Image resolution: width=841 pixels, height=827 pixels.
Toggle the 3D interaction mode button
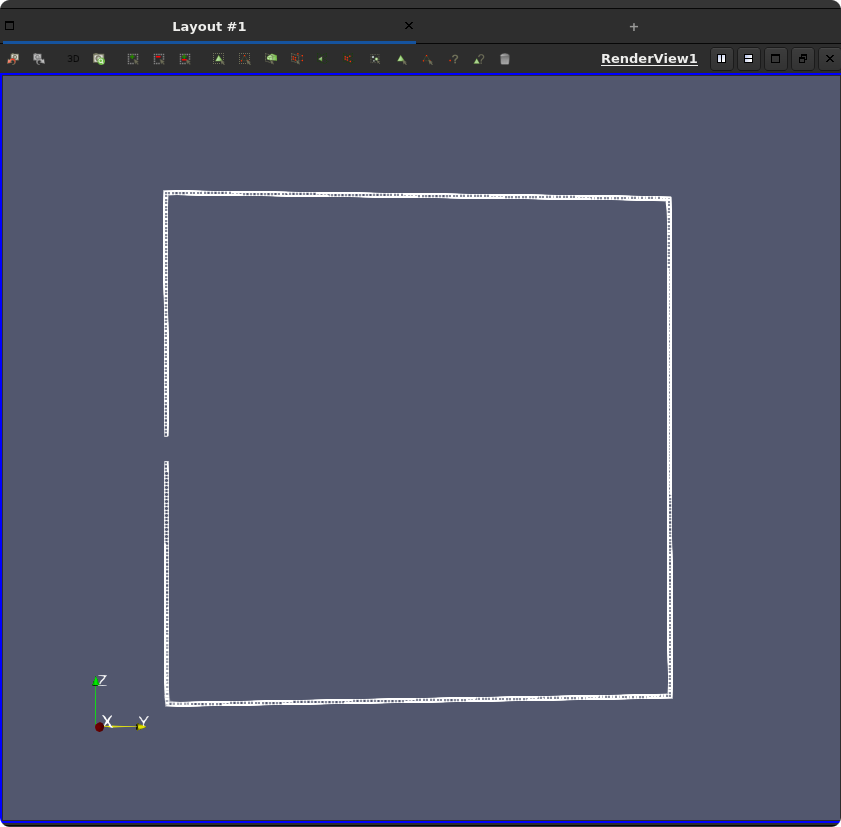point(73,59)
